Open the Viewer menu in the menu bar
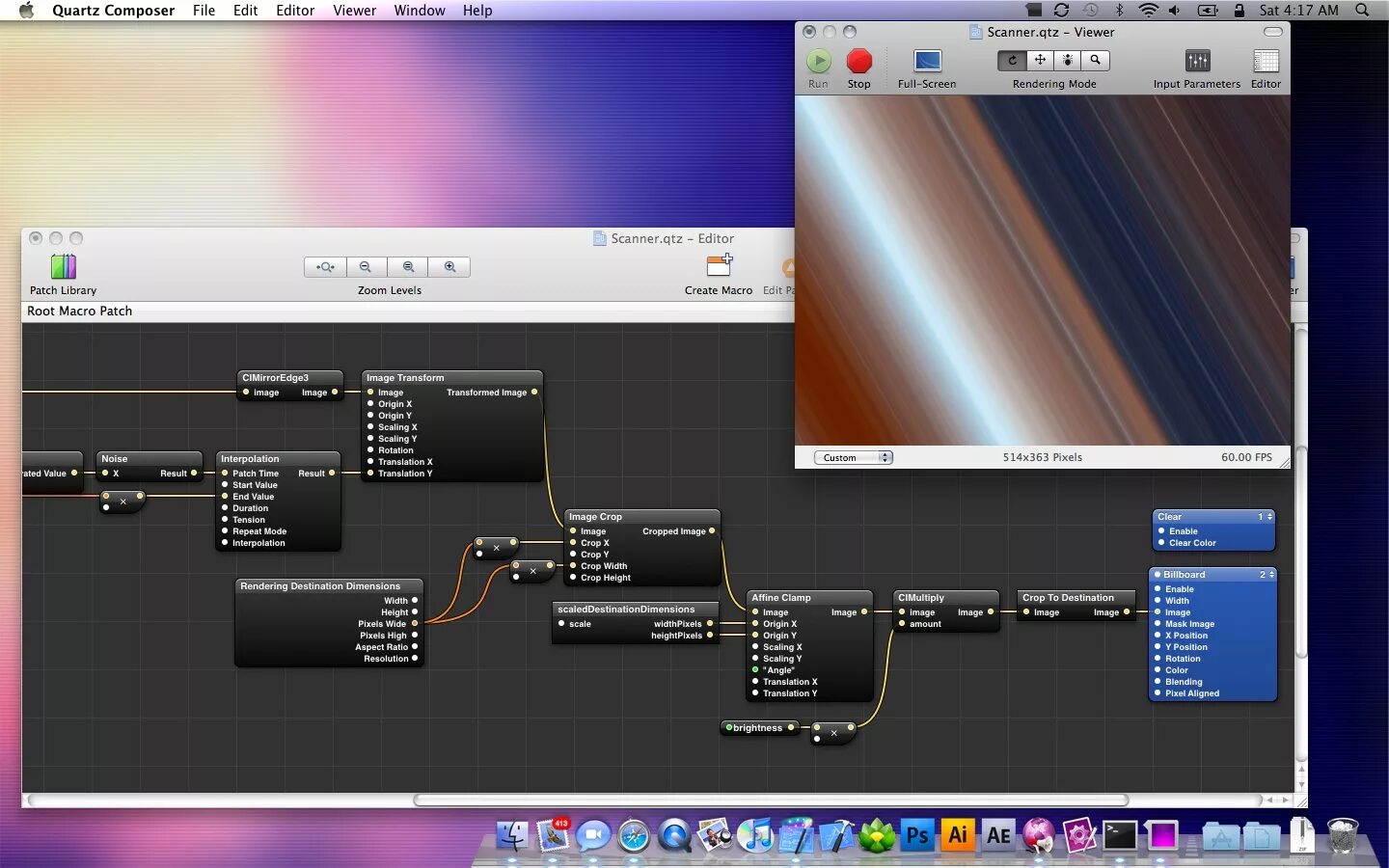The width and height of the screenshot is (1389, 868). click(354, 11)
